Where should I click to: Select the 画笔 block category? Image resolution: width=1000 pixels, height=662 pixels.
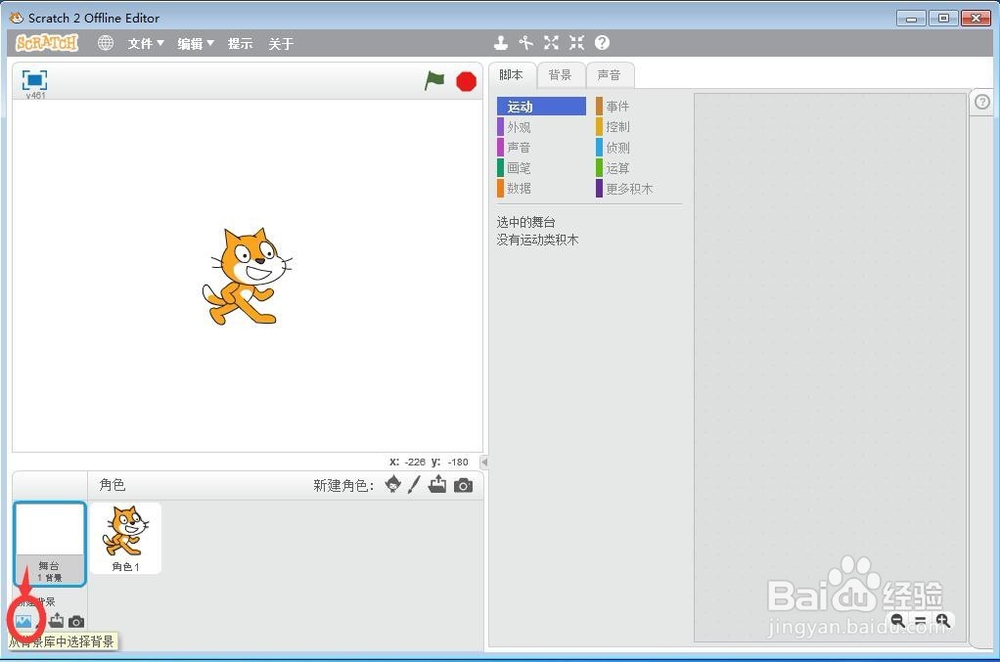(x=541, y=168)
